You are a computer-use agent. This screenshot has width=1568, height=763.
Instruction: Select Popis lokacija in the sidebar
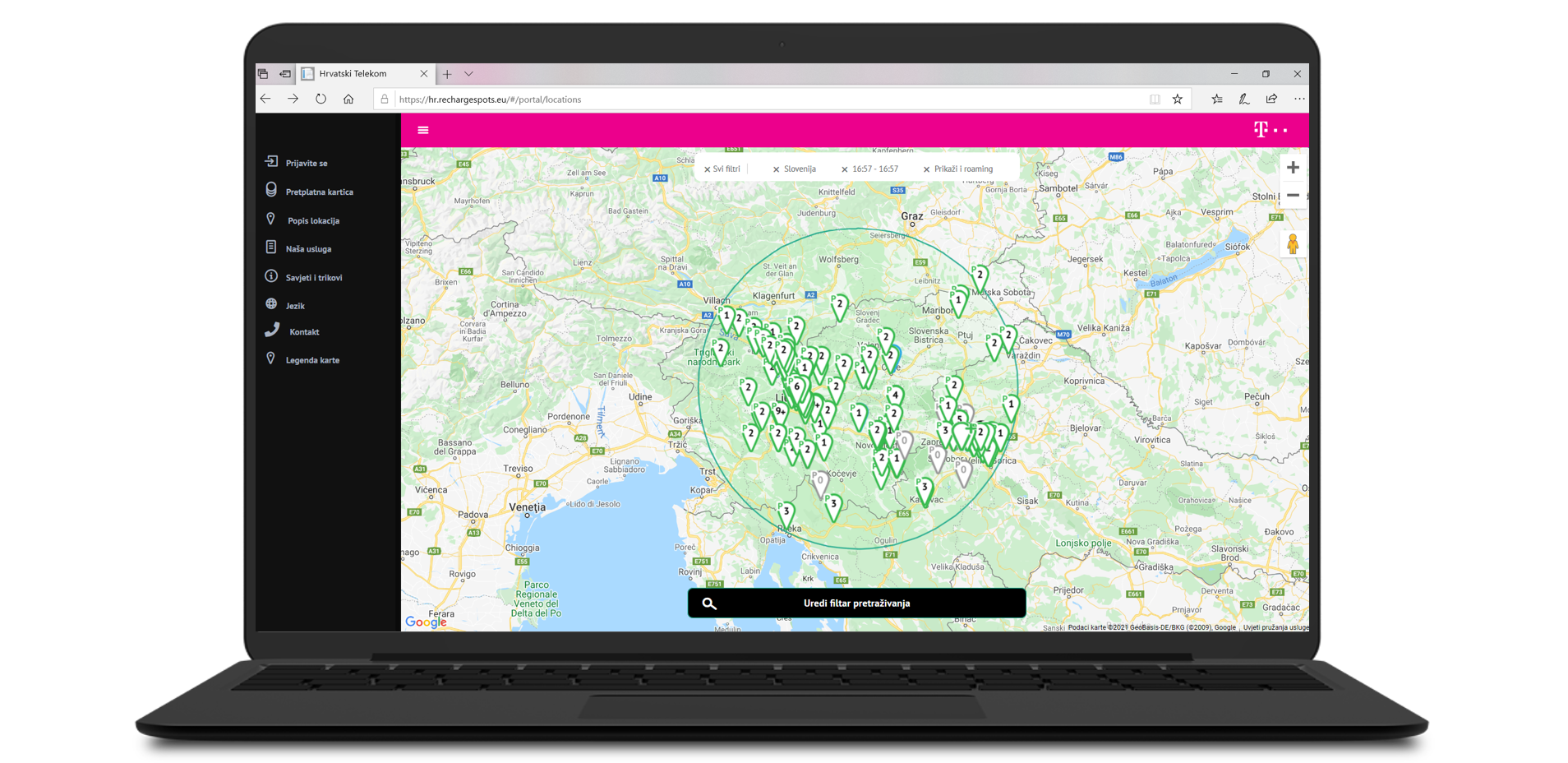point(312,220)
